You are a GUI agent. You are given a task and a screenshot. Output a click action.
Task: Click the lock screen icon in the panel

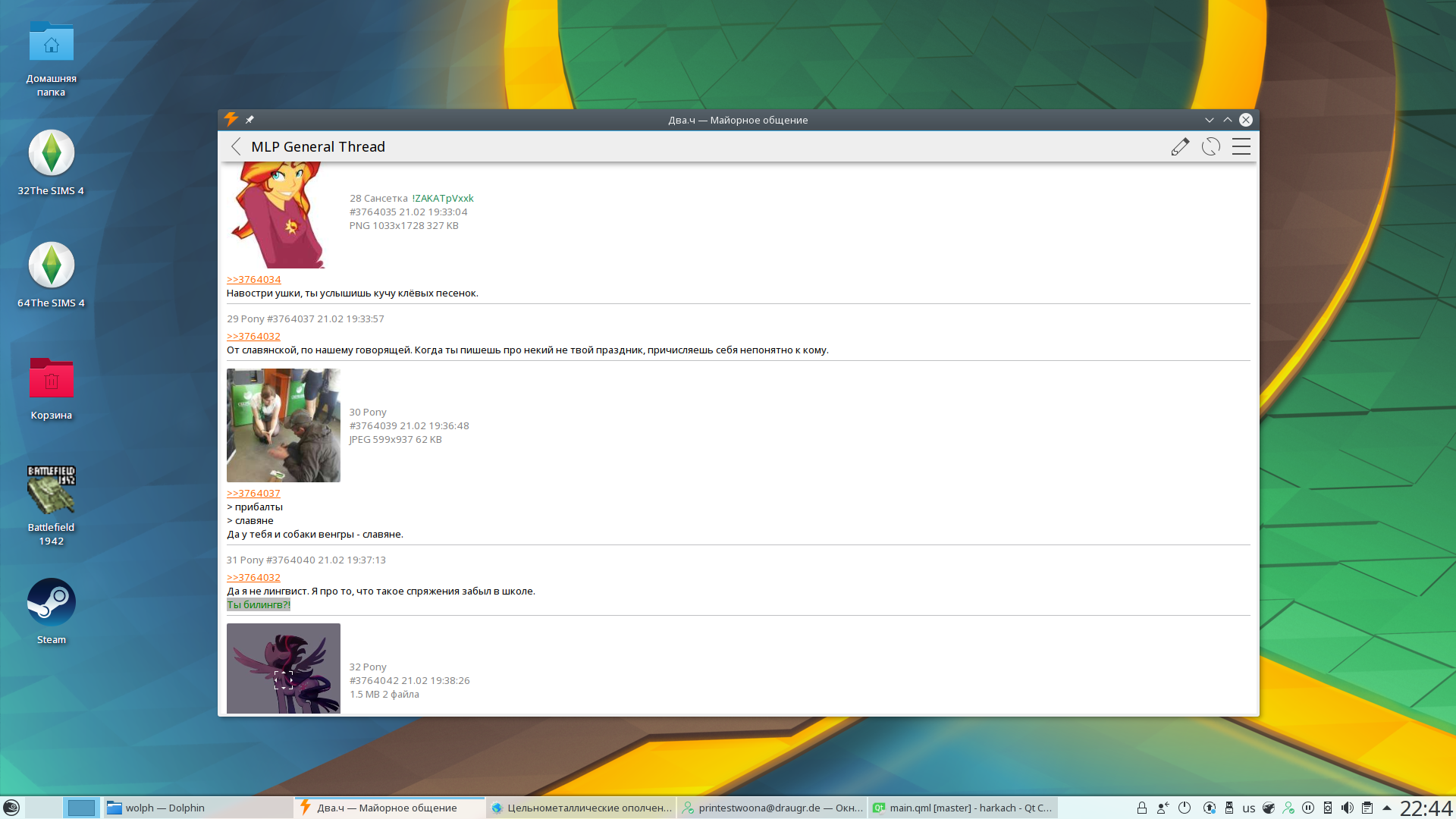(1141, 808)
